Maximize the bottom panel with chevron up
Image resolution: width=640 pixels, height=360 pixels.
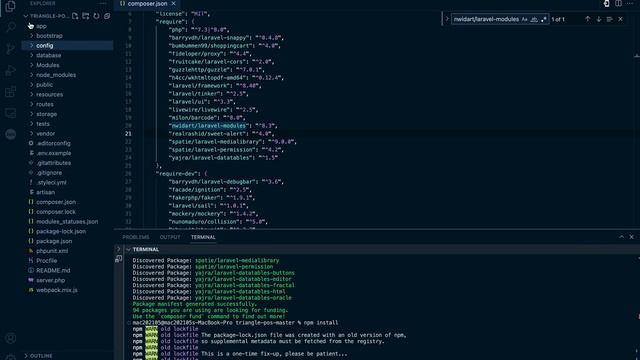pos(621,237)
